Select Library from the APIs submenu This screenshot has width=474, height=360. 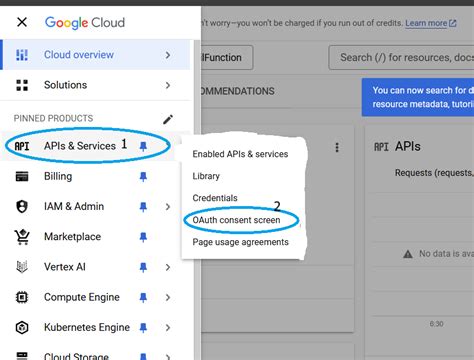pos(206,176)
